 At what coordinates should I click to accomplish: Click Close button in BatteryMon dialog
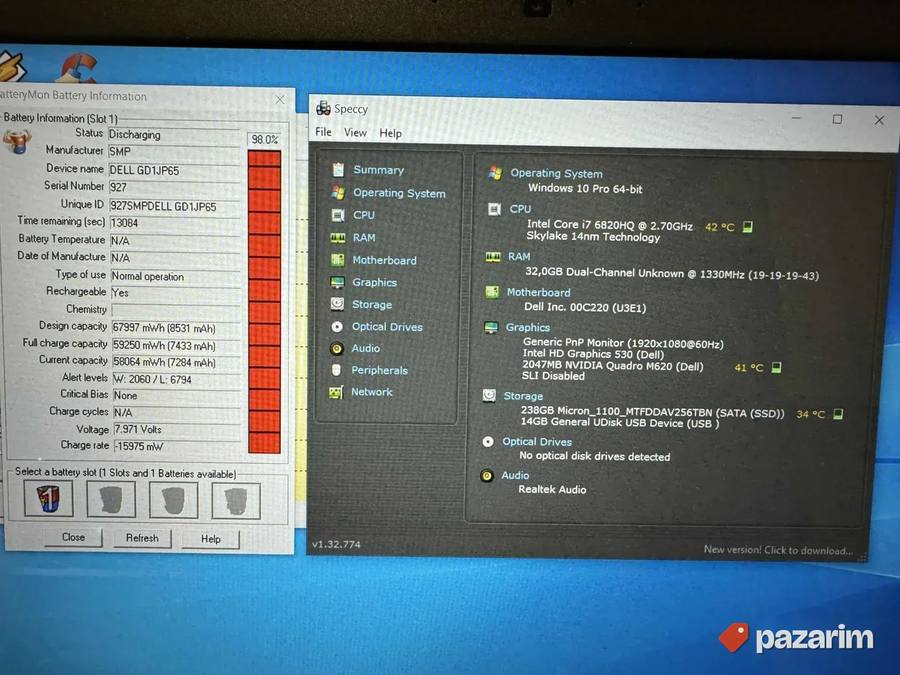tap(73, 537)
